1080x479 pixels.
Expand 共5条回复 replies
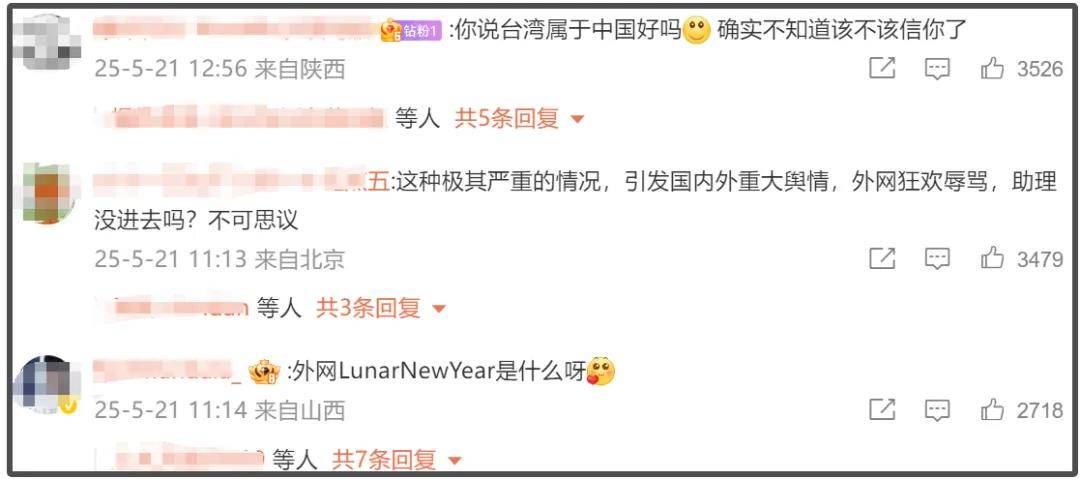coord(519,119)
